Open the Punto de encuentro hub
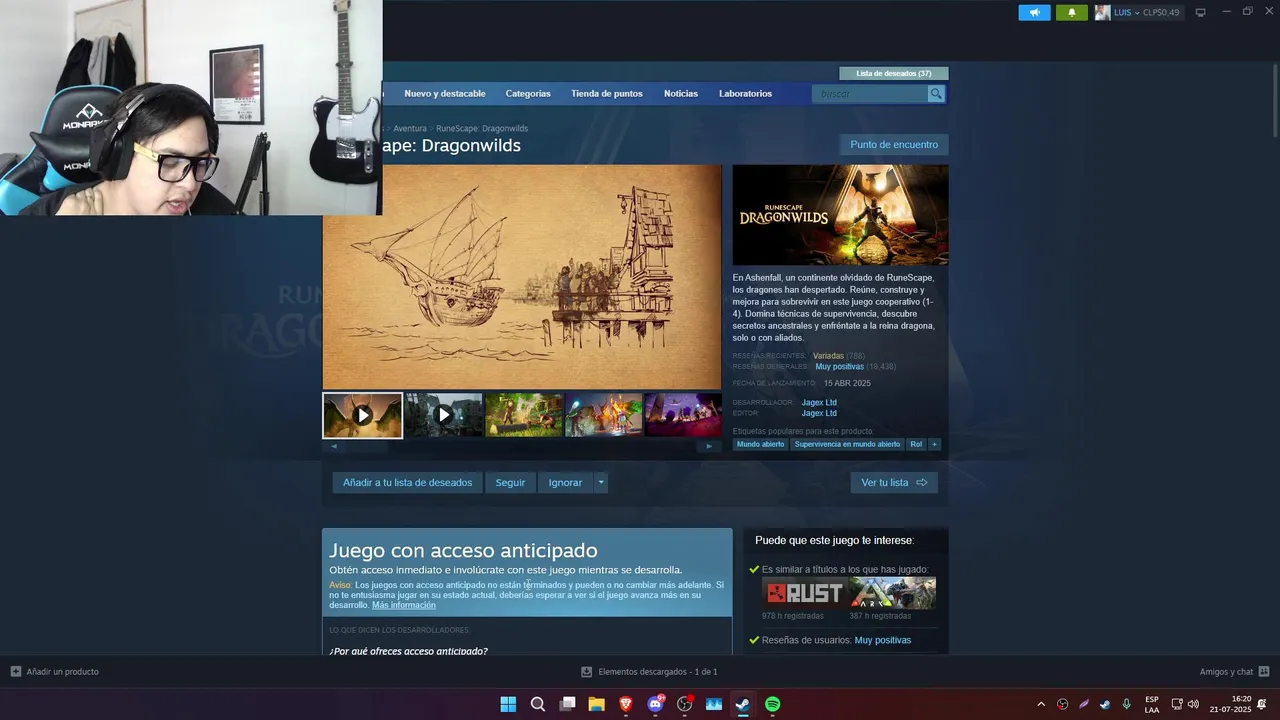This screenshot has height=720, width=1280. coord(894,145)
